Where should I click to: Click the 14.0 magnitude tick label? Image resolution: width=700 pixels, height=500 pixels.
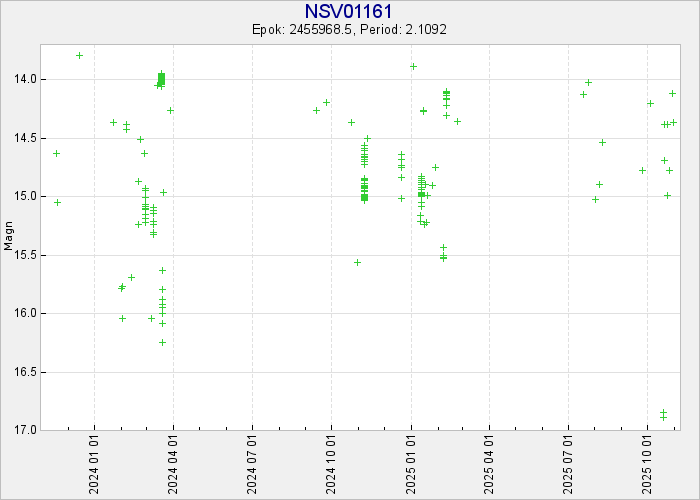click(25, 79)
